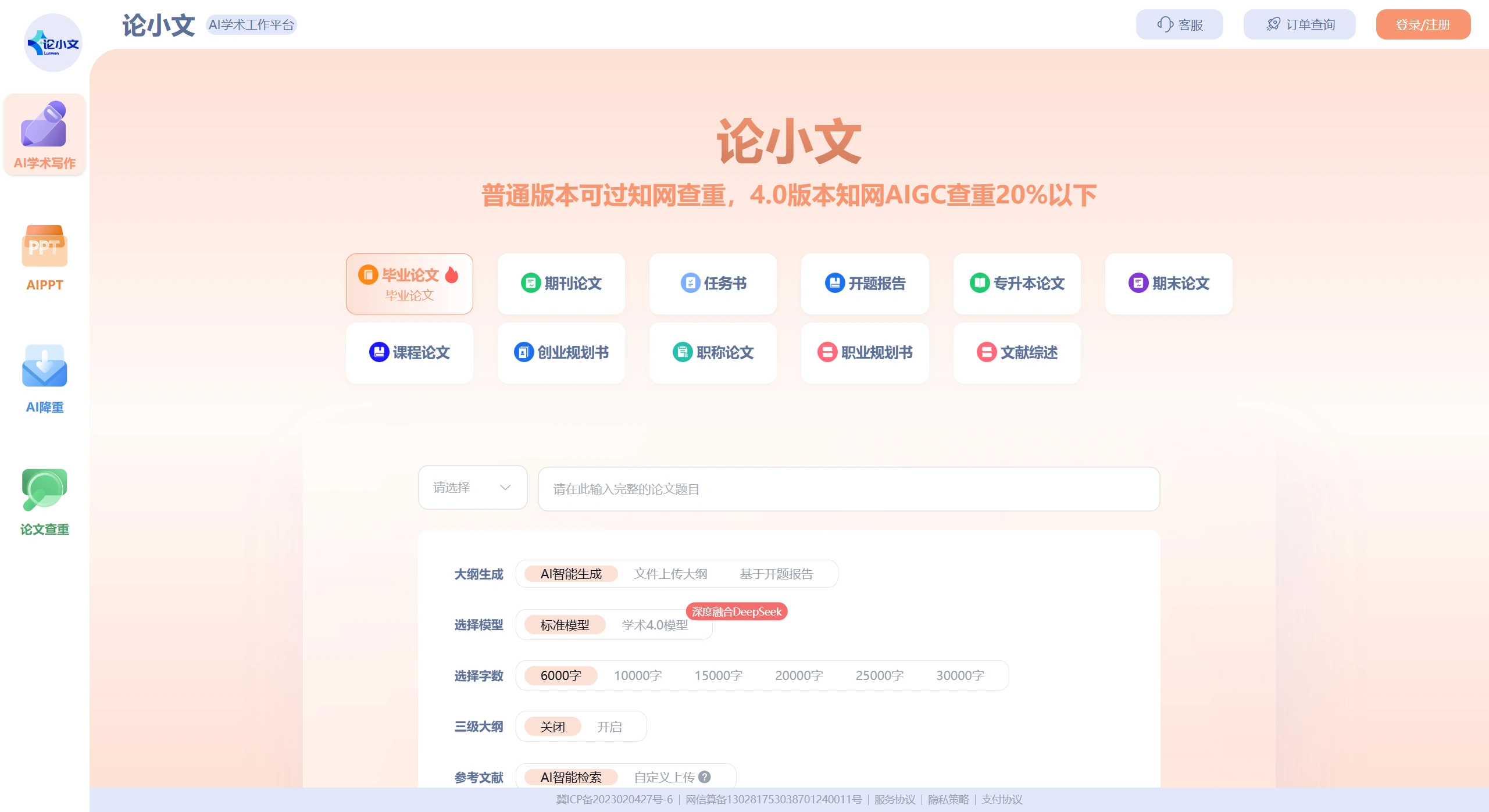This screenshot has height=812, width=1489.
Task: Click the headset 客服 customer service icon
Action: 1166,24
